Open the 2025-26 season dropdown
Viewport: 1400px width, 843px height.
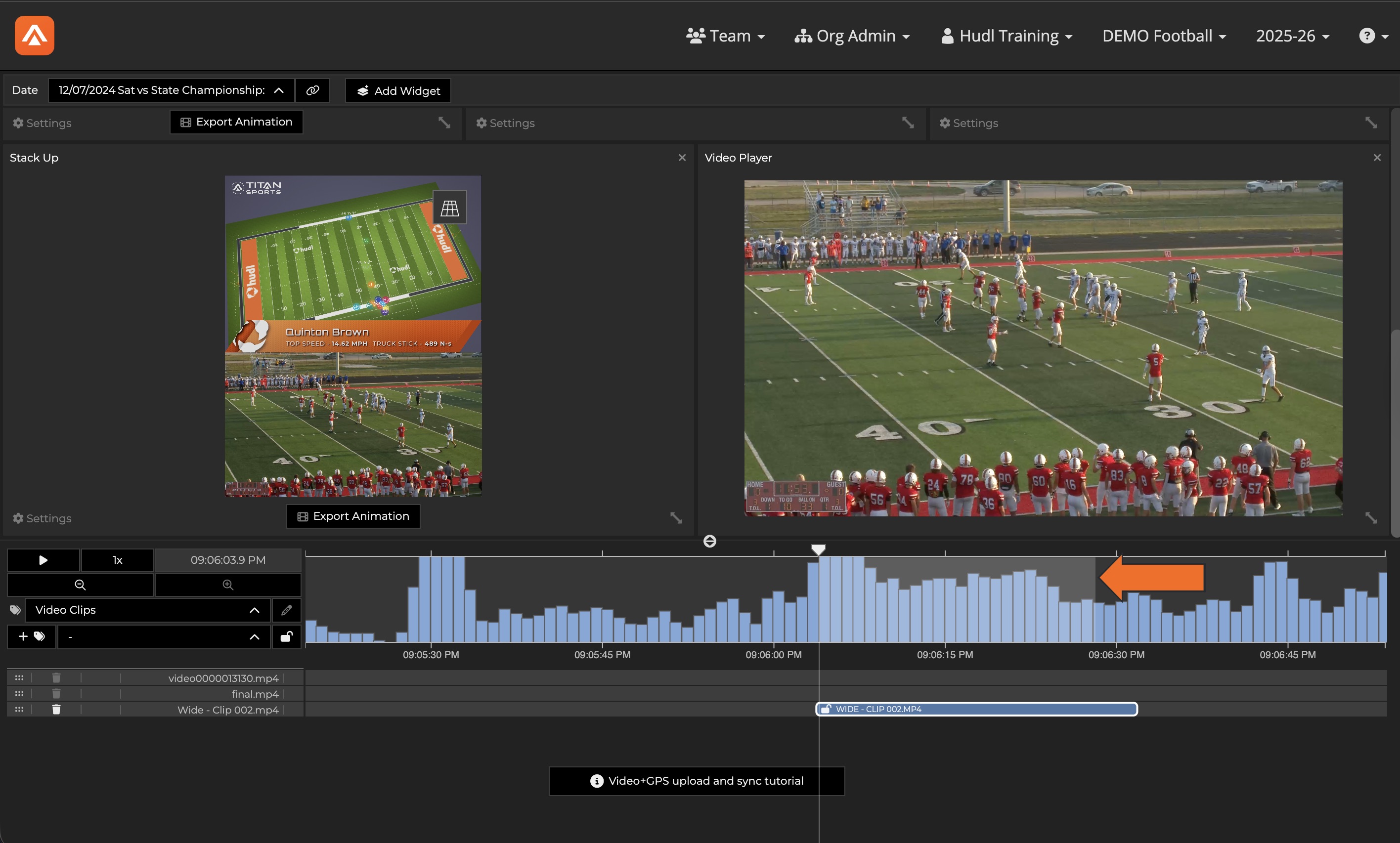tap(1292, 36)
